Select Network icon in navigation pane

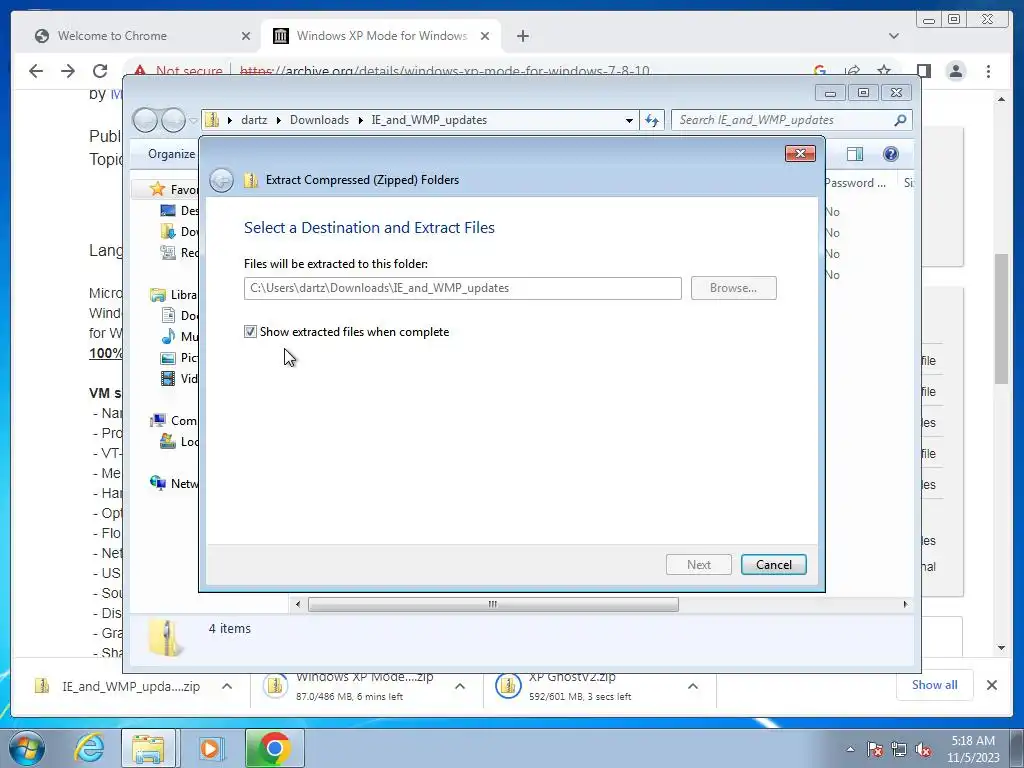click(x=157, y=483)
